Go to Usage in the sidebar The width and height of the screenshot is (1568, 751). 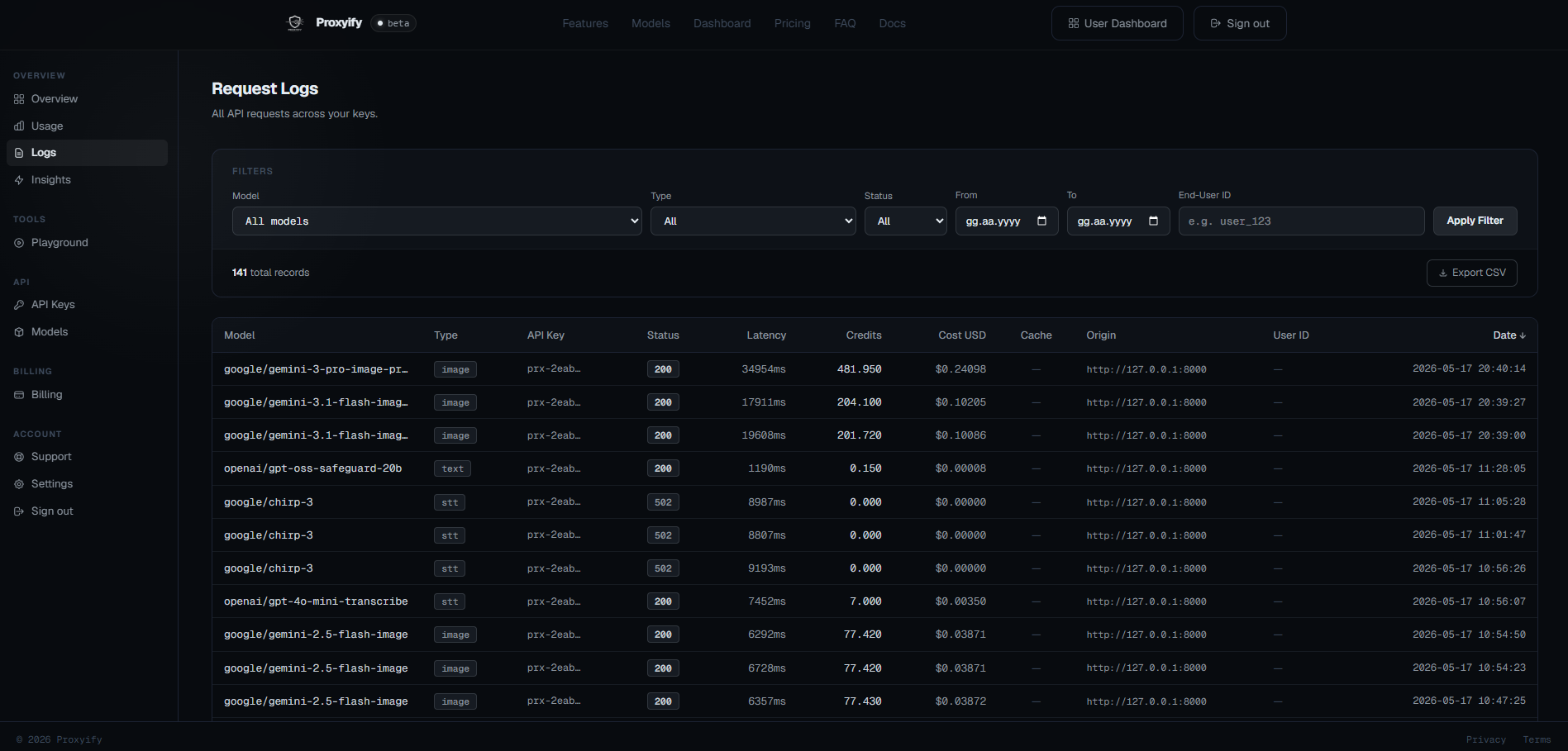tap(87, 126)
